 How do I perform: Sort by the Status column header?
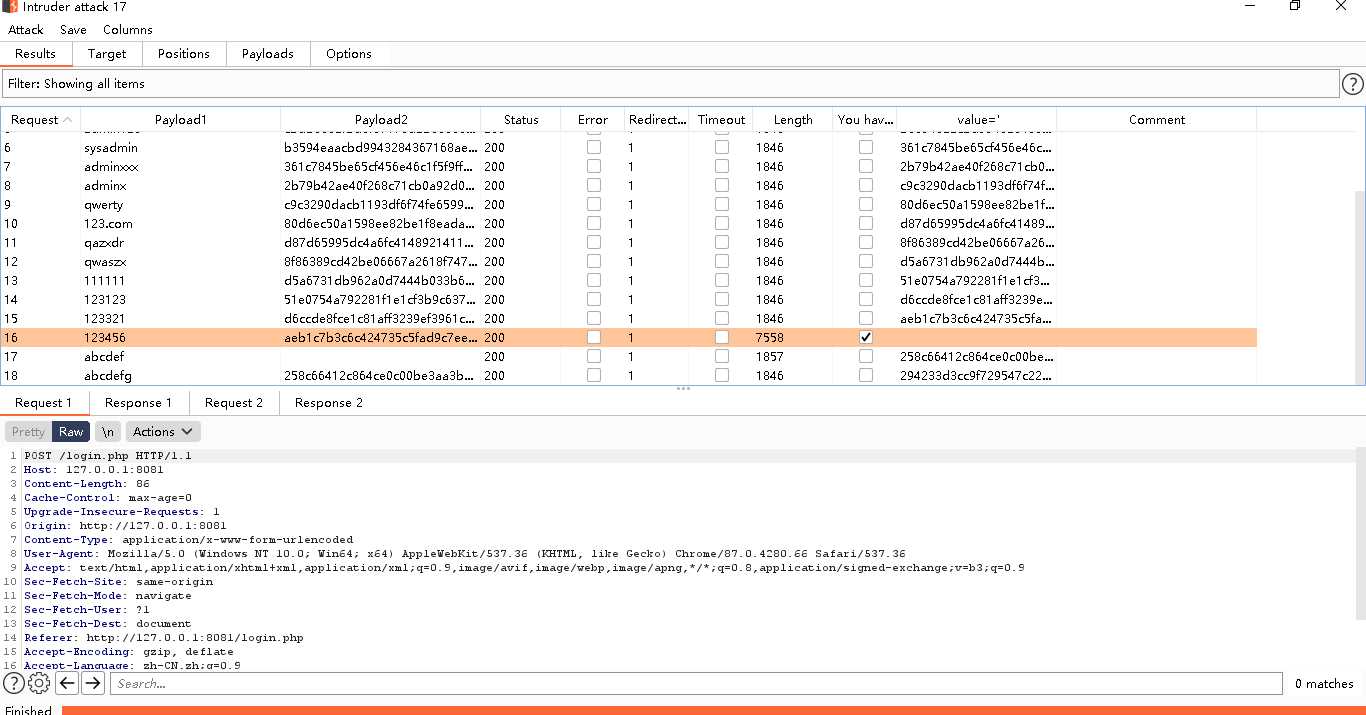coord(521,119)
